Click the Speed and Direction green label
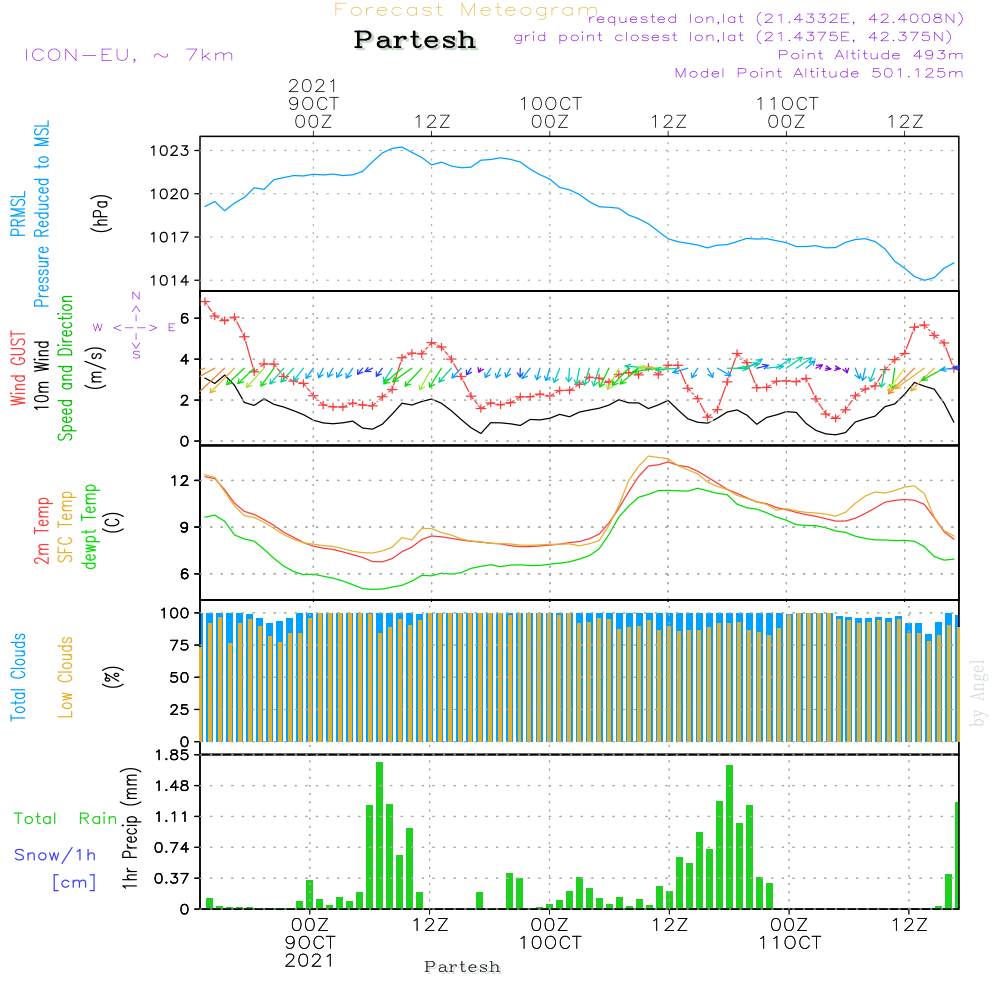Screen dimensions: 1000x1000 [66, 368]
